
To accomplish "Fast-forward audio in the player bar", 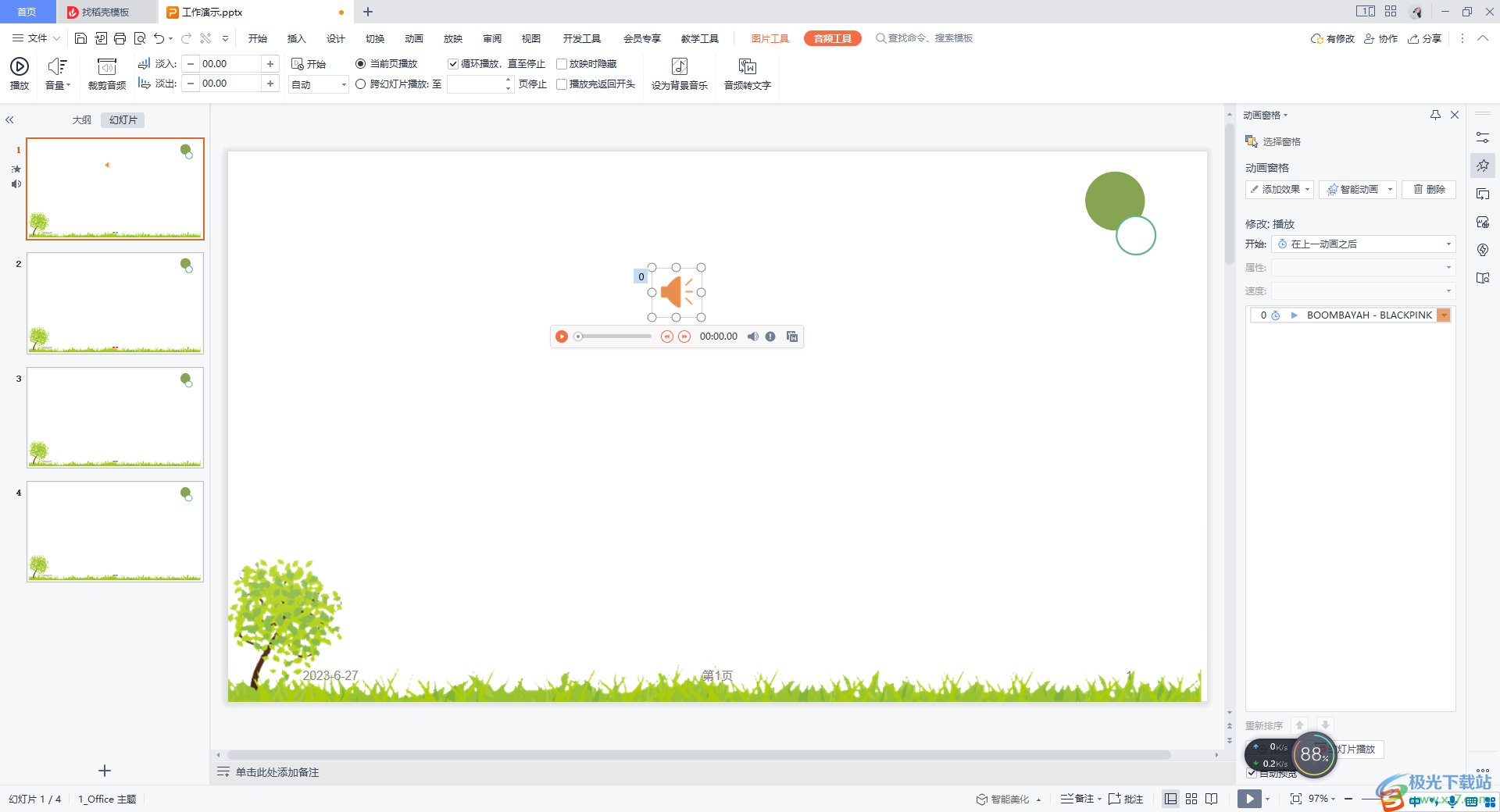I will (684, 337).
